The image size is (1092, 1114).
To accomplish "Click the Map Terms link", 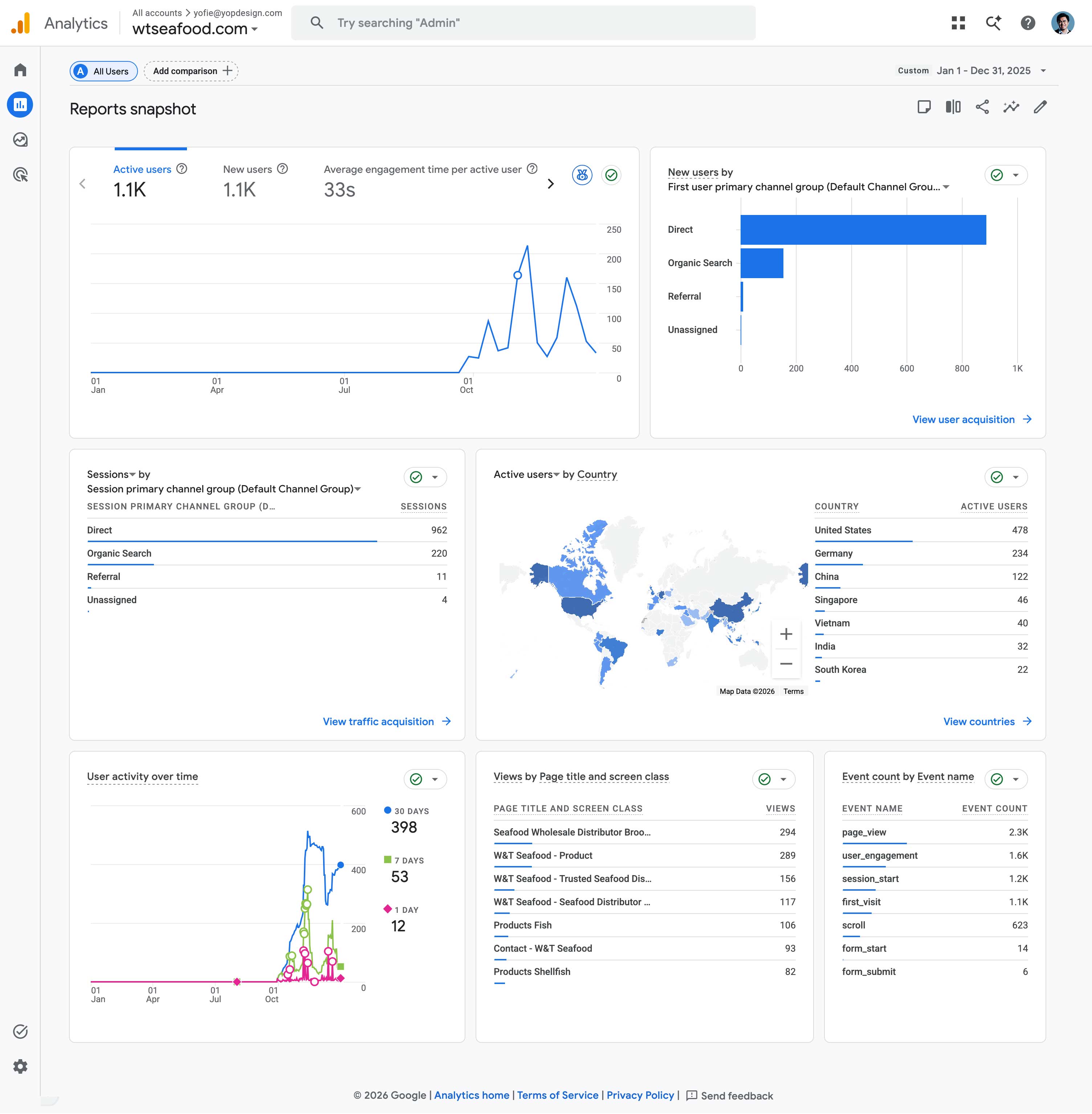I will pos(793,691).
